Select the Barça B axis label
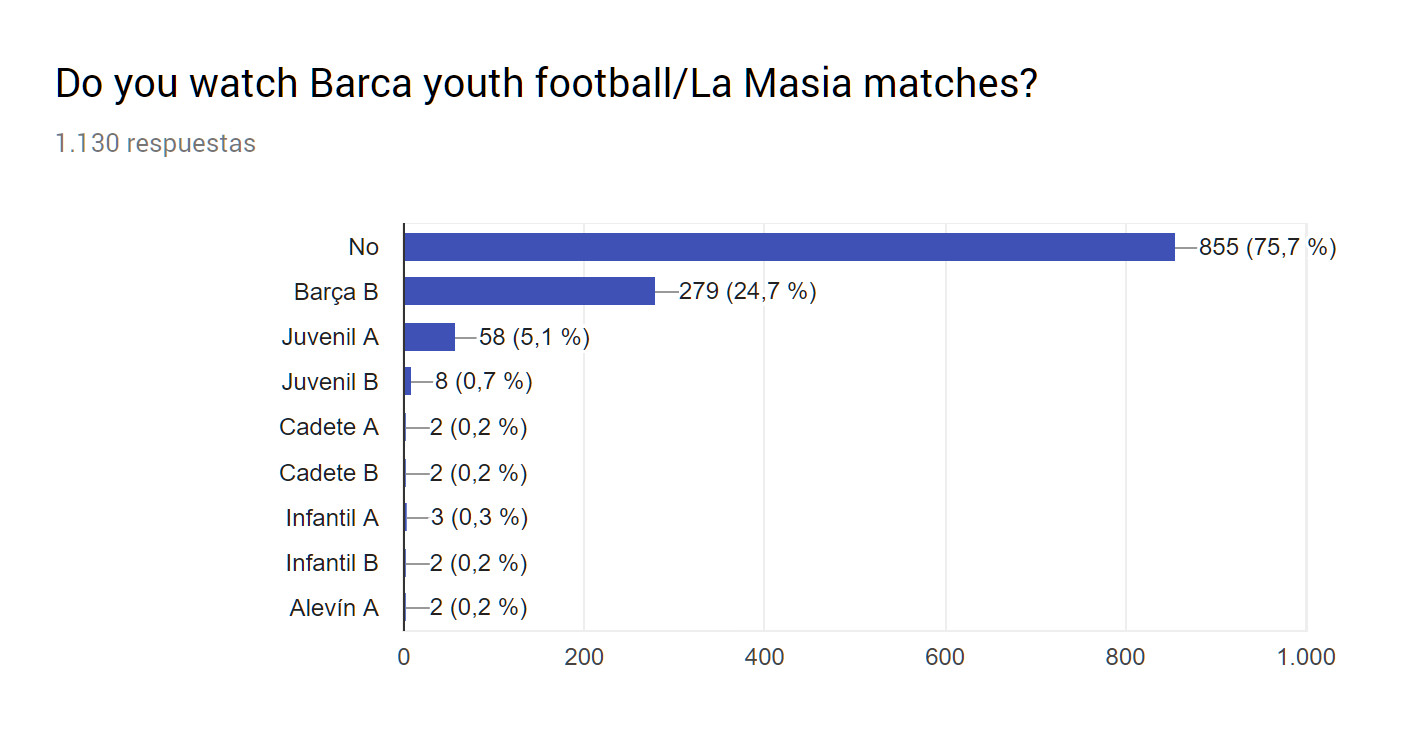 [x=336, y=292]
